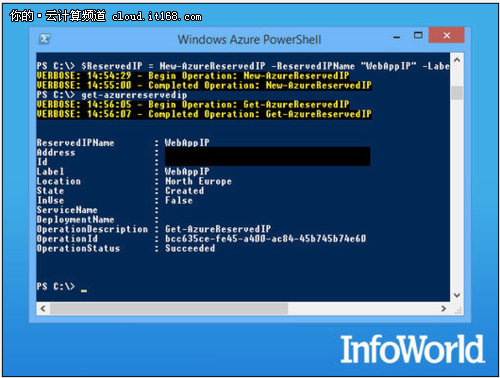Click the ServiceName field label

(x=67, y=210)
